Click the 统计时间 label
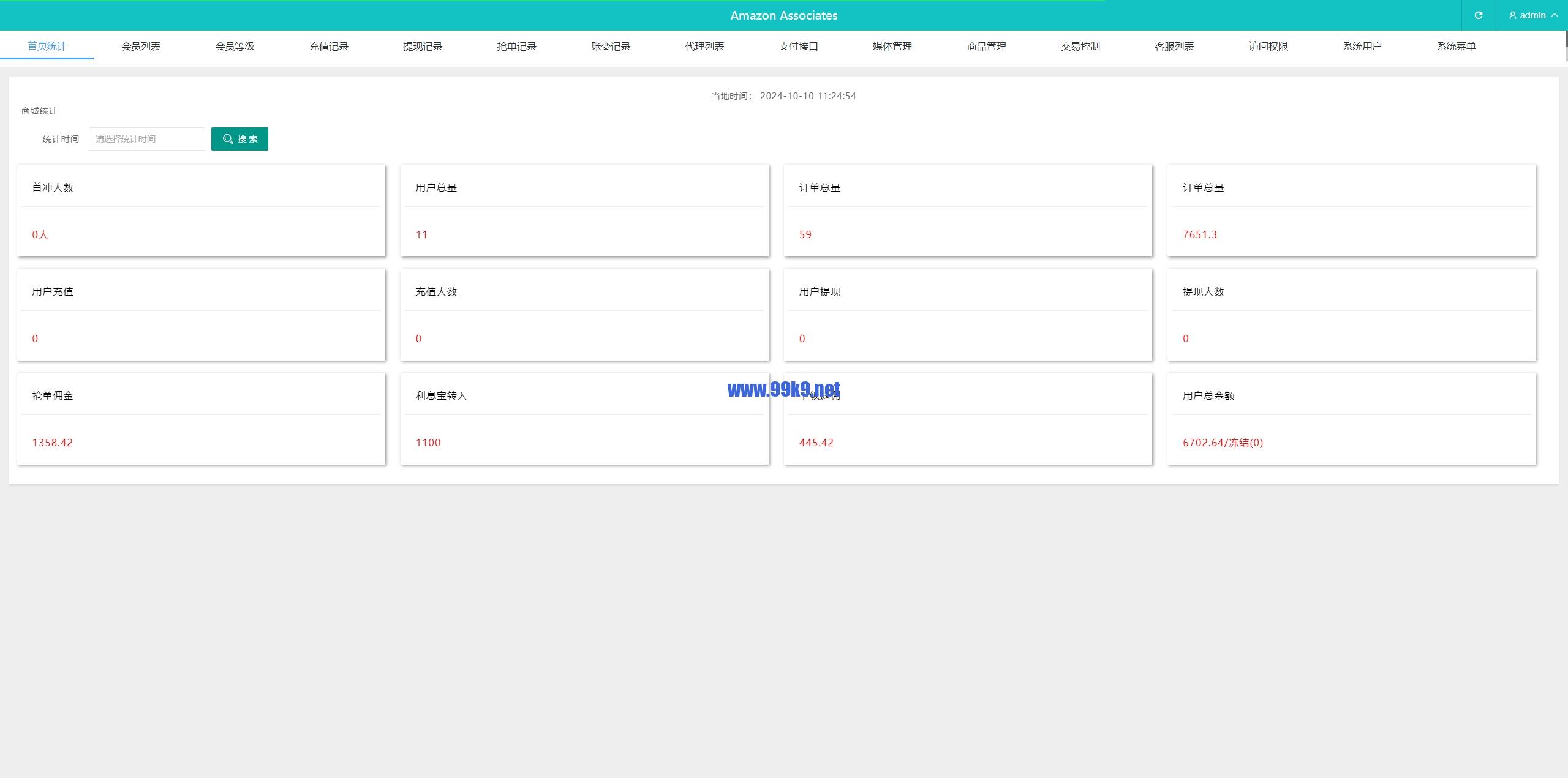1568x778 pixels. [x=61, y=139]
